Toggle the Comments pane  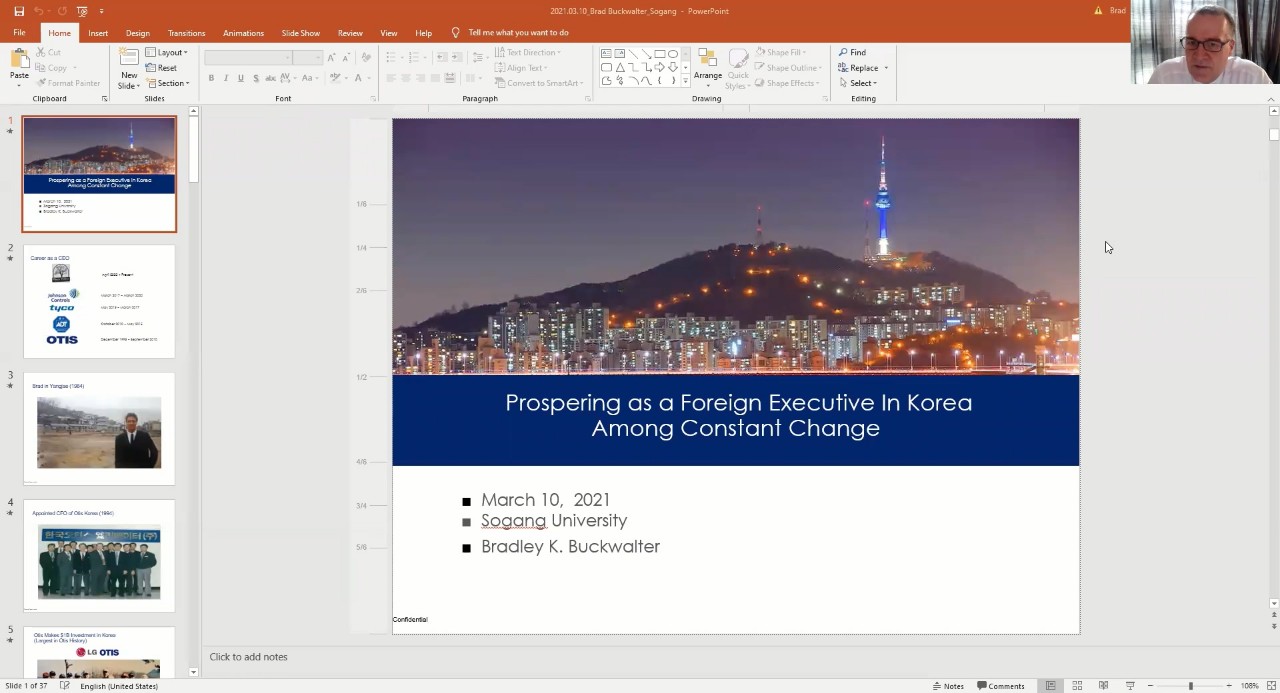[1000, 686]
